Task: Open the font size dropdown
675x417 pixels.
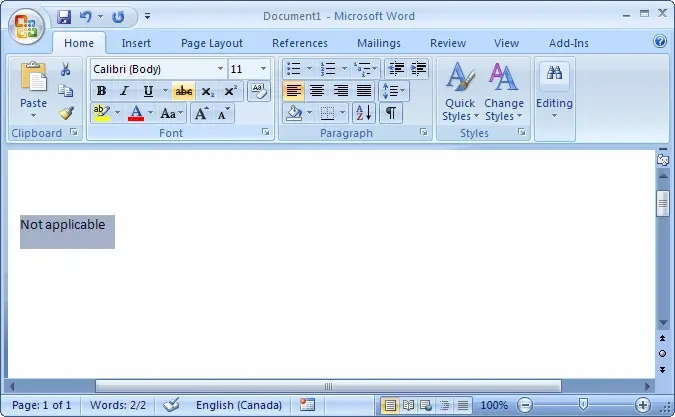Action: [264, 69]
